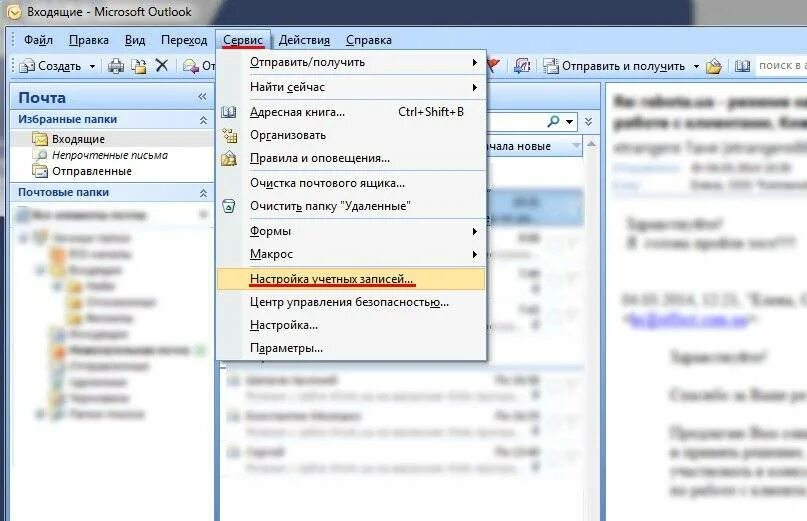Screen dimensions: 807x521
Task: Open the Вид menu
Action: click(135, 40)
